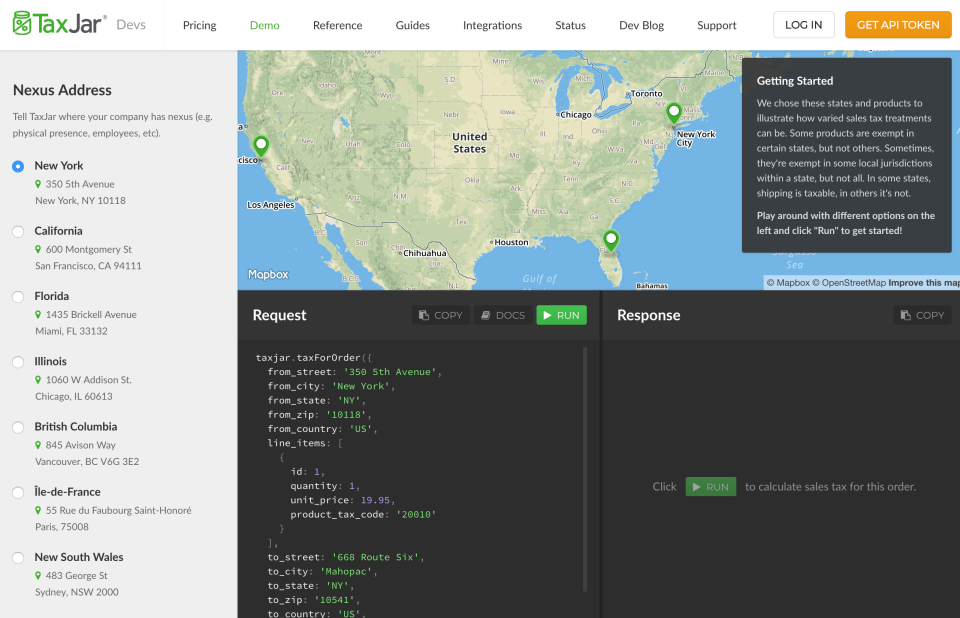The height and width of the screenshot is (618, 960).
Task: Open DOCS for the request
Action: tap(503, 315)
